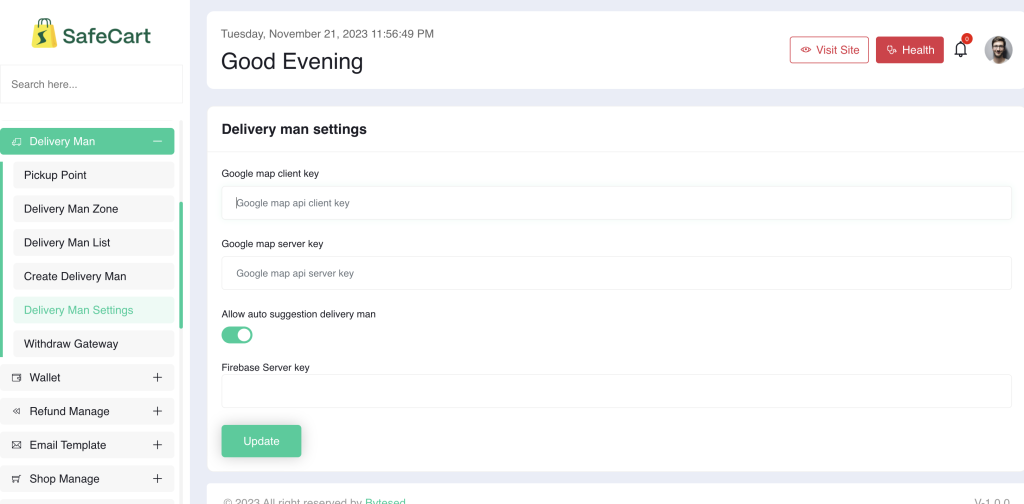
Task: Select Delivery Man Settings item
Action: tap(93, 310)
